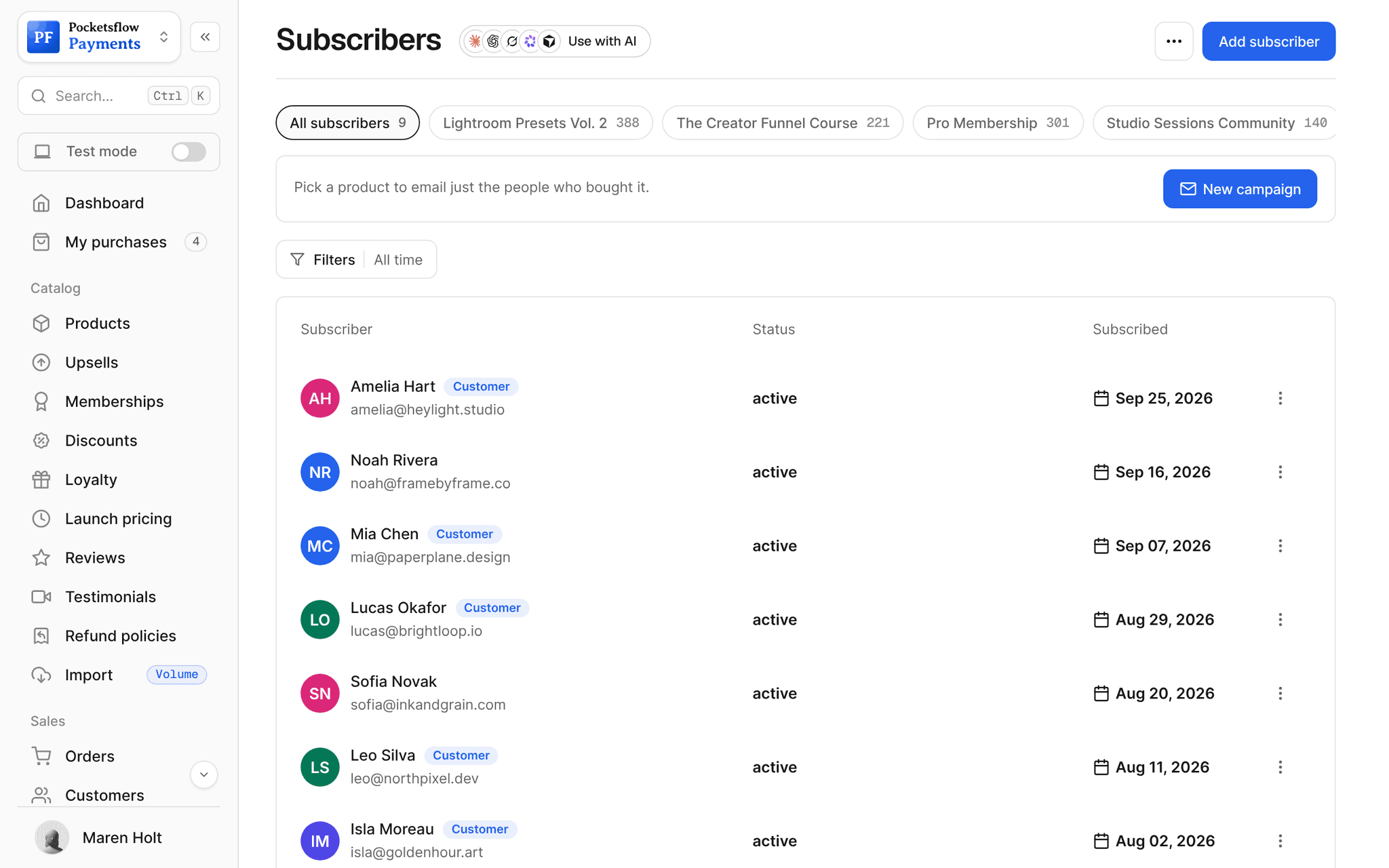The height and width of the screenshot is (868, 1389).
Task: Open the All time date range filter
Action: (398, 260)
